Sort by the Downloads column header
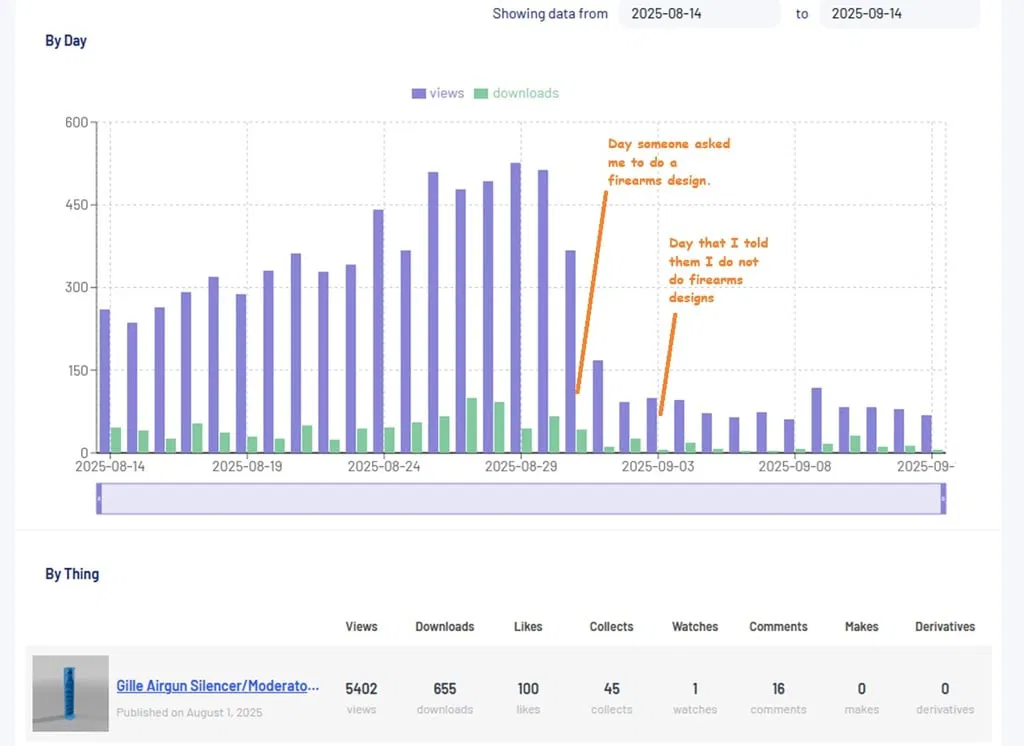The height and width of the screenshot is (746, 1024). [x=444, y=626]
